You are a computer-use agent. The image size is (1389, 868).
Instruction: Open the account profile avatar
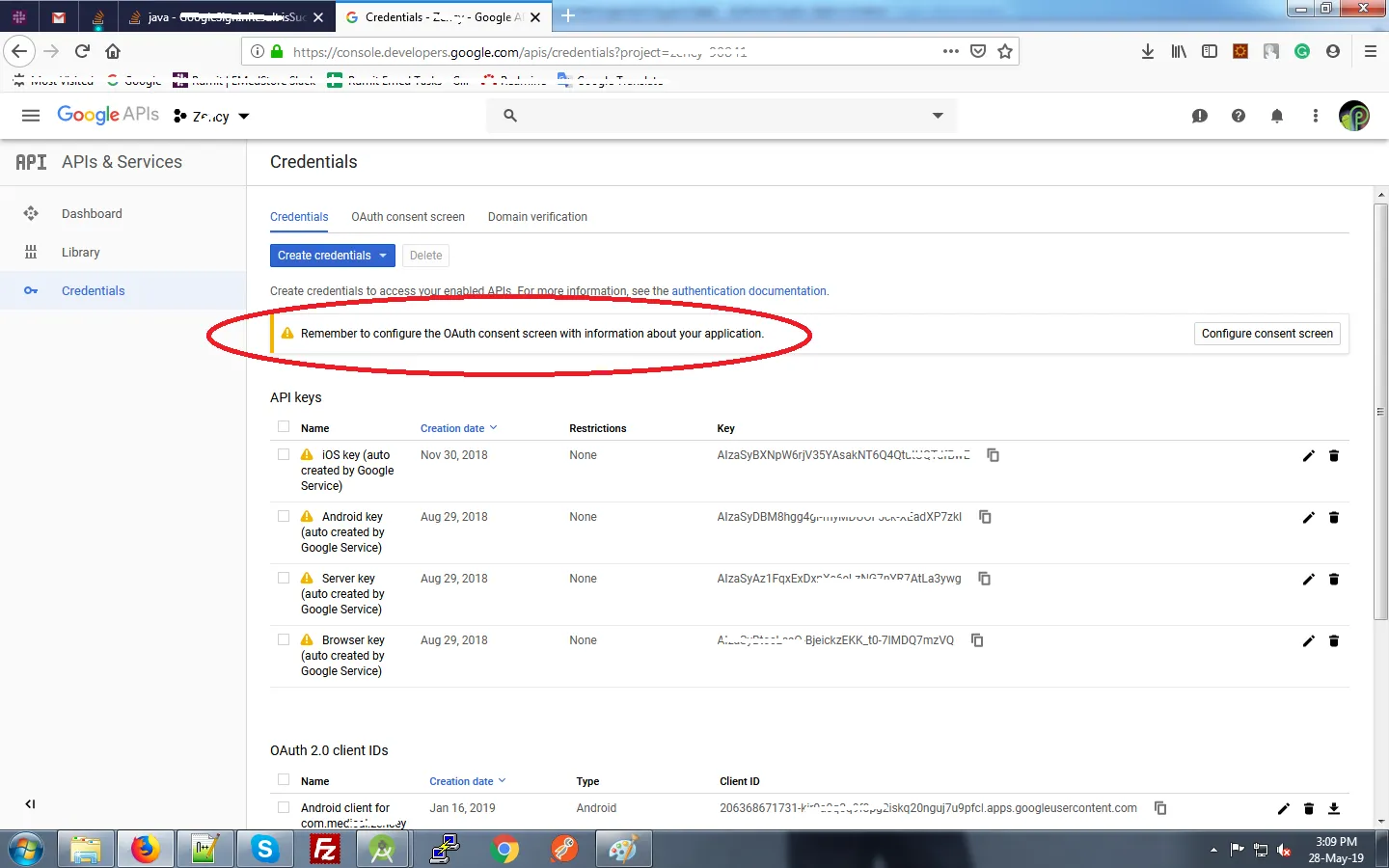click(x=1354, y=116)
